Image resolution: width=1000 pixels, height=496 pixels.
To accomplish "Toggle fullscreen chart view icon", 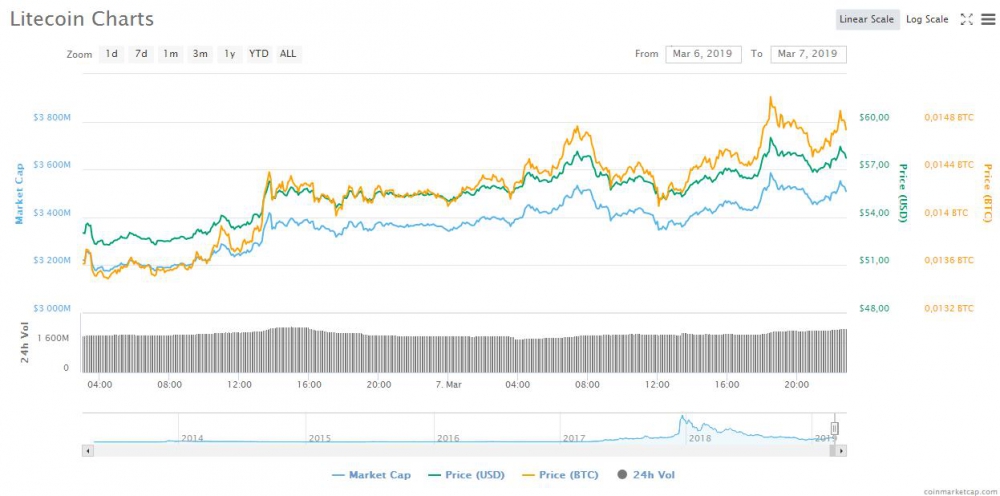I will coord(967,19).
